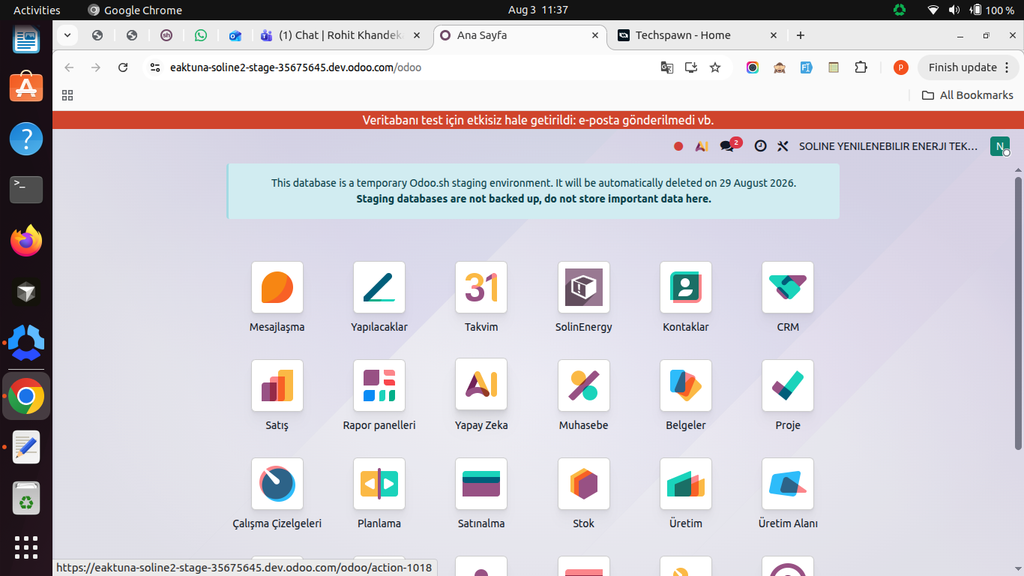The image size is (1024, 576).
Task: Open the debug tools icon
Action: [782, 146]
